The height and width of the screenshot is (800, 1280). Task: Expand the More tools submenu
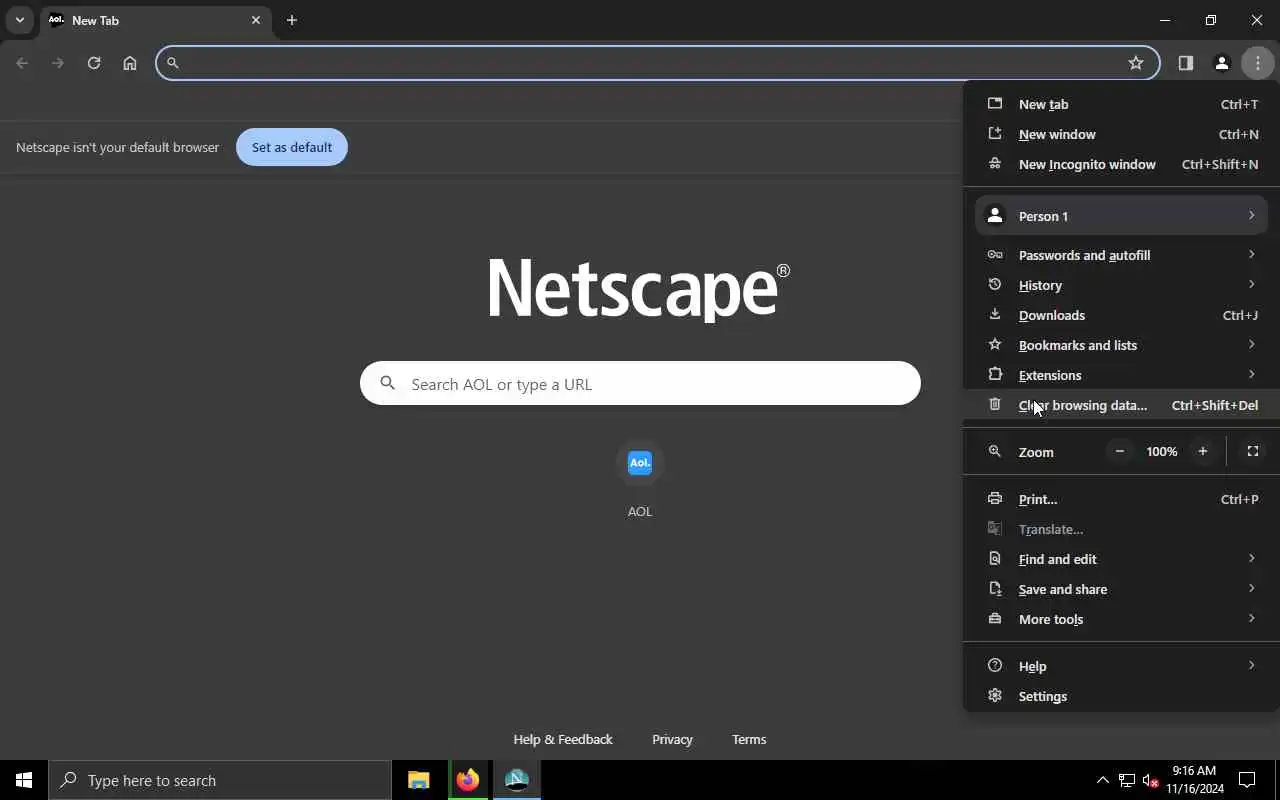[1122, 619]
